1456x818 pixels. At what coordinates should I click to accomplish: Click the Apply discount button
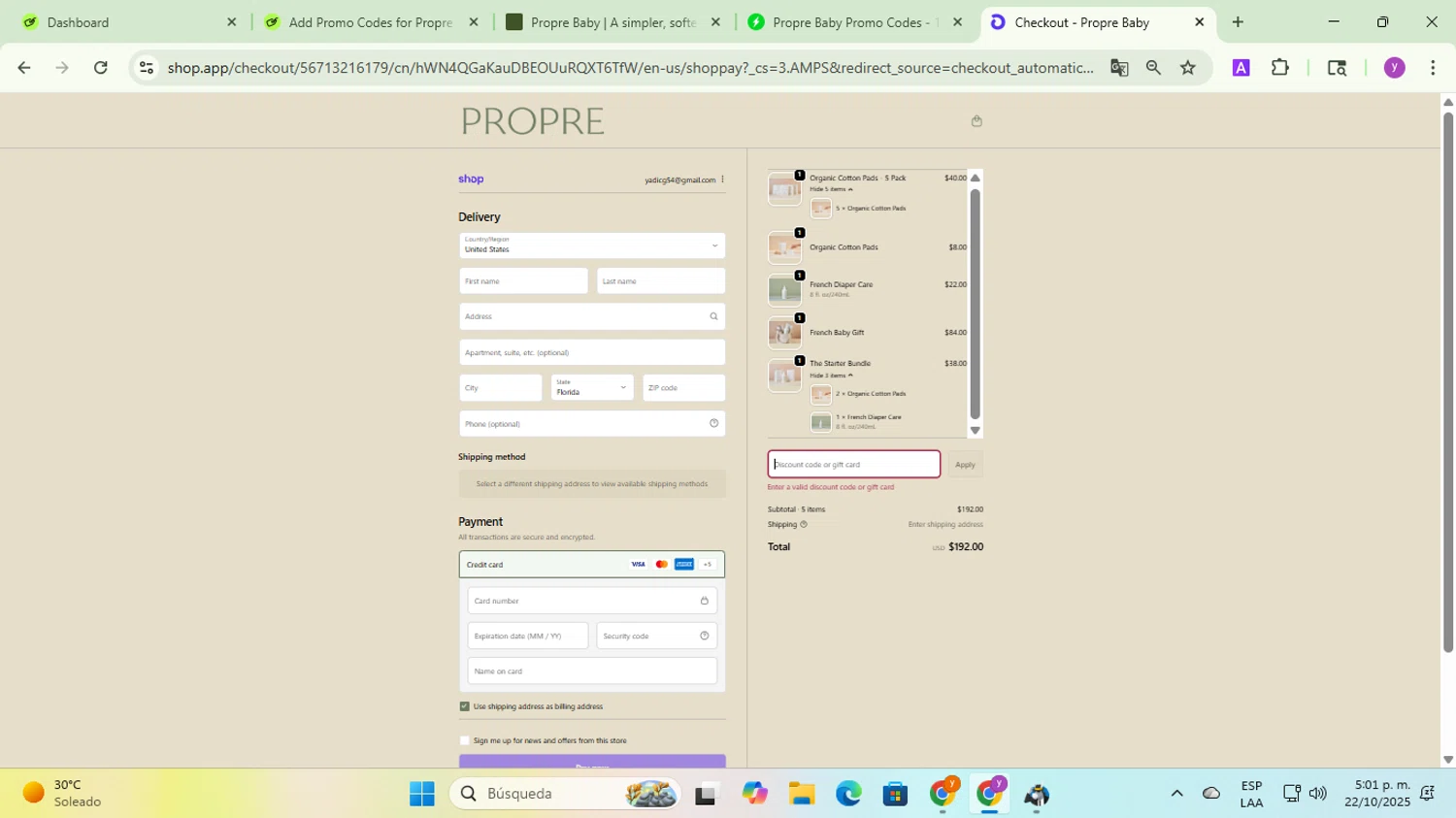click(965, 465)
